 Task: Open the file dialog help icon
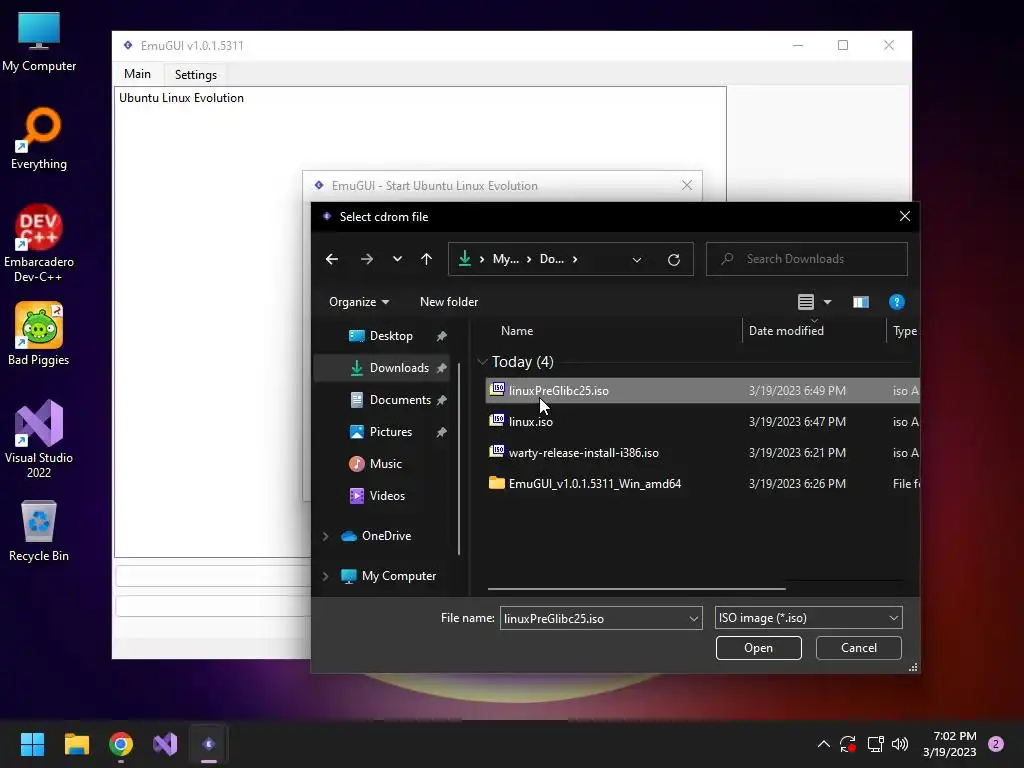point(897,302)
